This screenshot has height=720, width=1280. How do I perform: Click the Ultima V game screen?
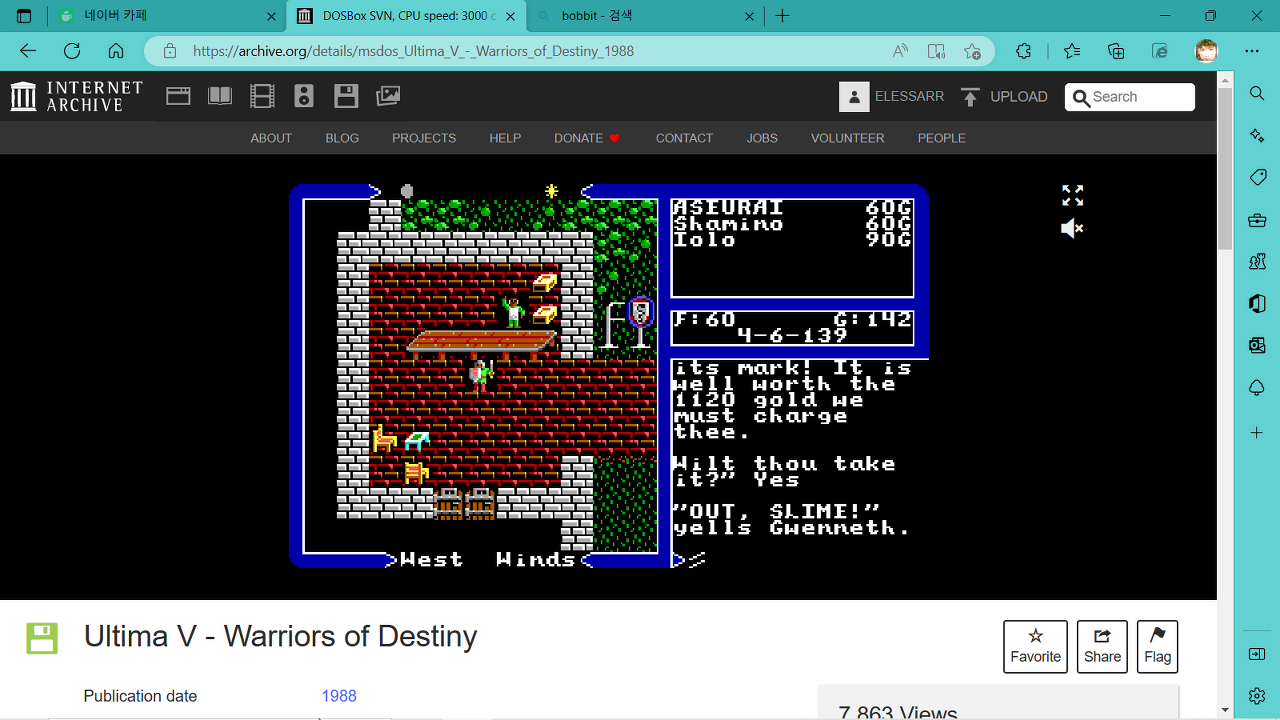[609, 376]
